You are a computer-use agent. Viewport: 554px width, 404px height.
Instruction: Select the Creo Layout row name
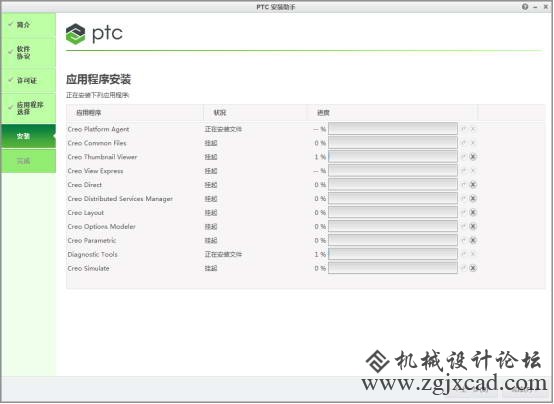tap(86, 213)
